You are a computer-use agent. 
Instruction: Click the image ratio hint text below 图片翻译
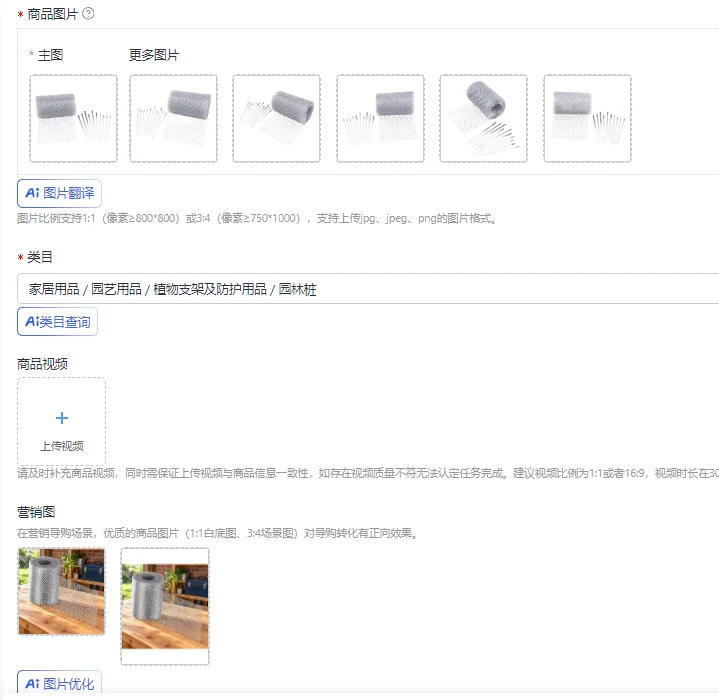[258, 218]
